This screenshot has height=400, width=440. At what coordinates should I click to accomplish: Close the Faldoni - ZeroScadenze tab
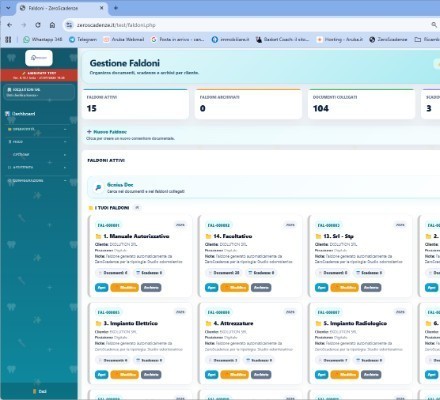click(102, 8)
